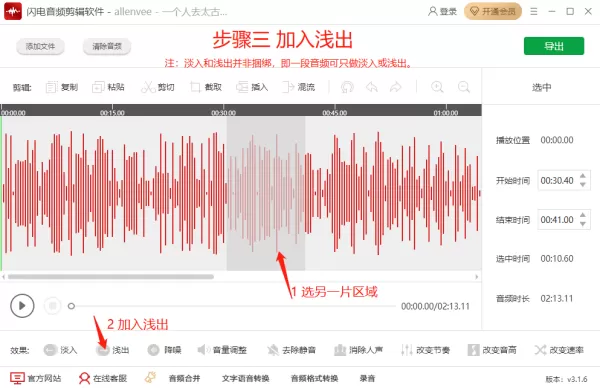Viewport: 600px width, 388px height.
Task: Click the Crop (截取) tool
Action: pyautogui.click(x=206, y=87)
